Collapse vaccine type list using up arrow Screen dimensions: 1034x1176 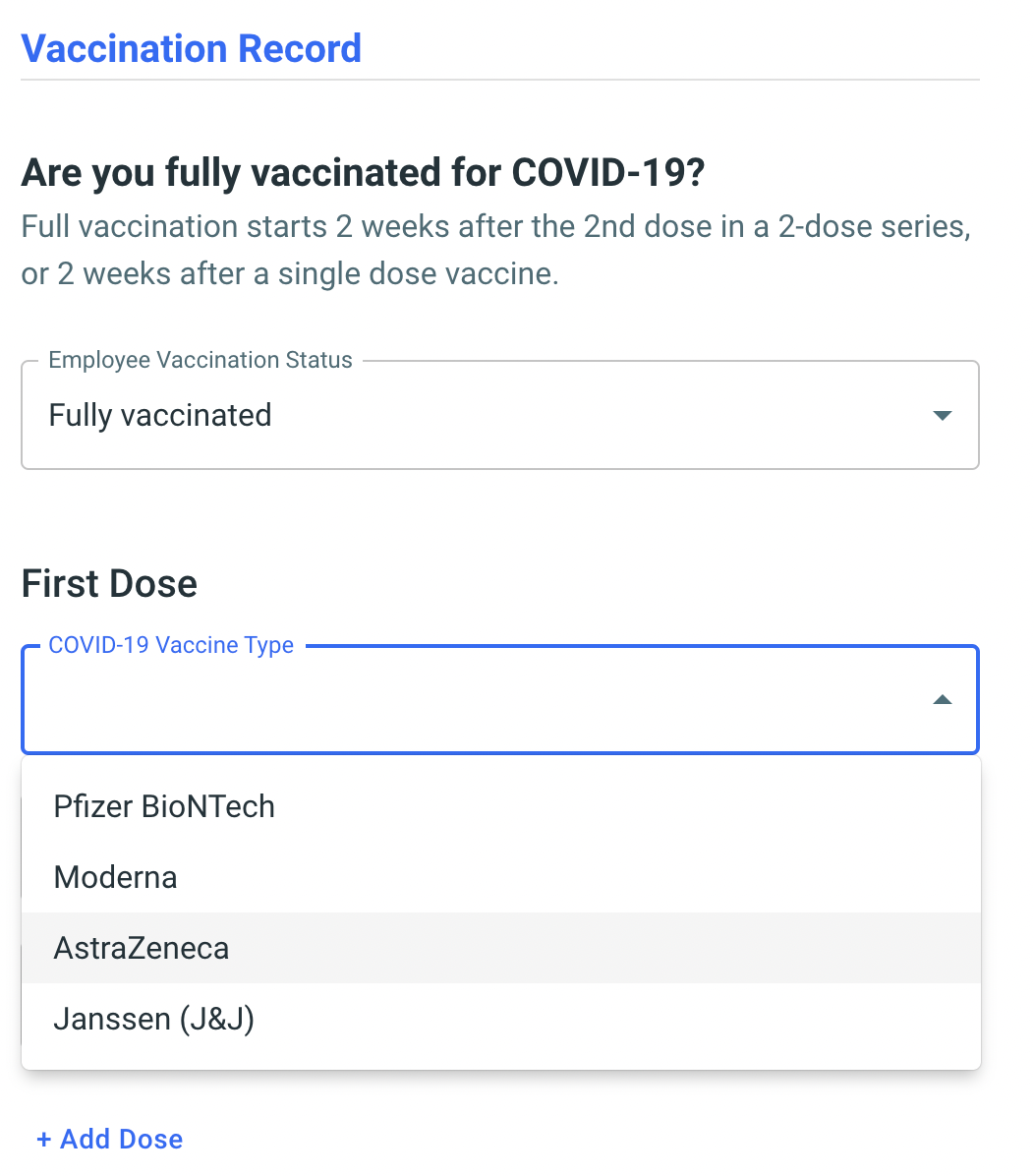coord(942,700)
